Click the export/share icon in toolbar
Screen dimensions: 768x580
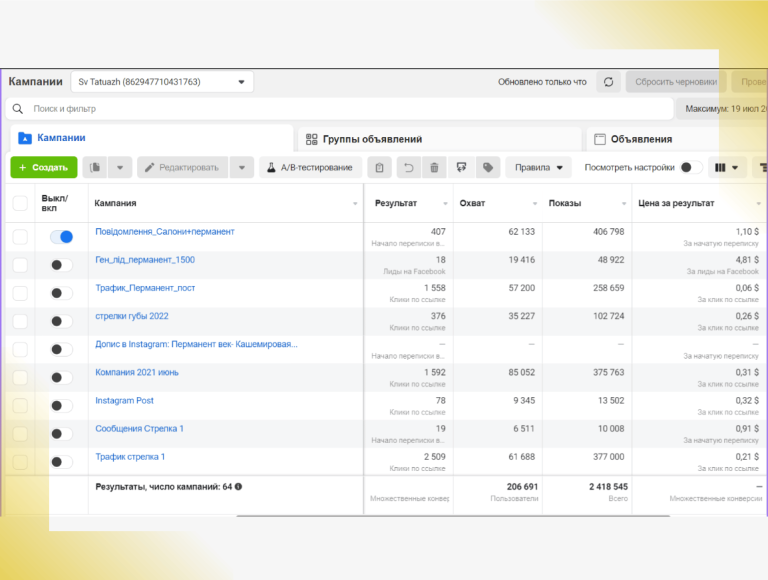point(461,168)
